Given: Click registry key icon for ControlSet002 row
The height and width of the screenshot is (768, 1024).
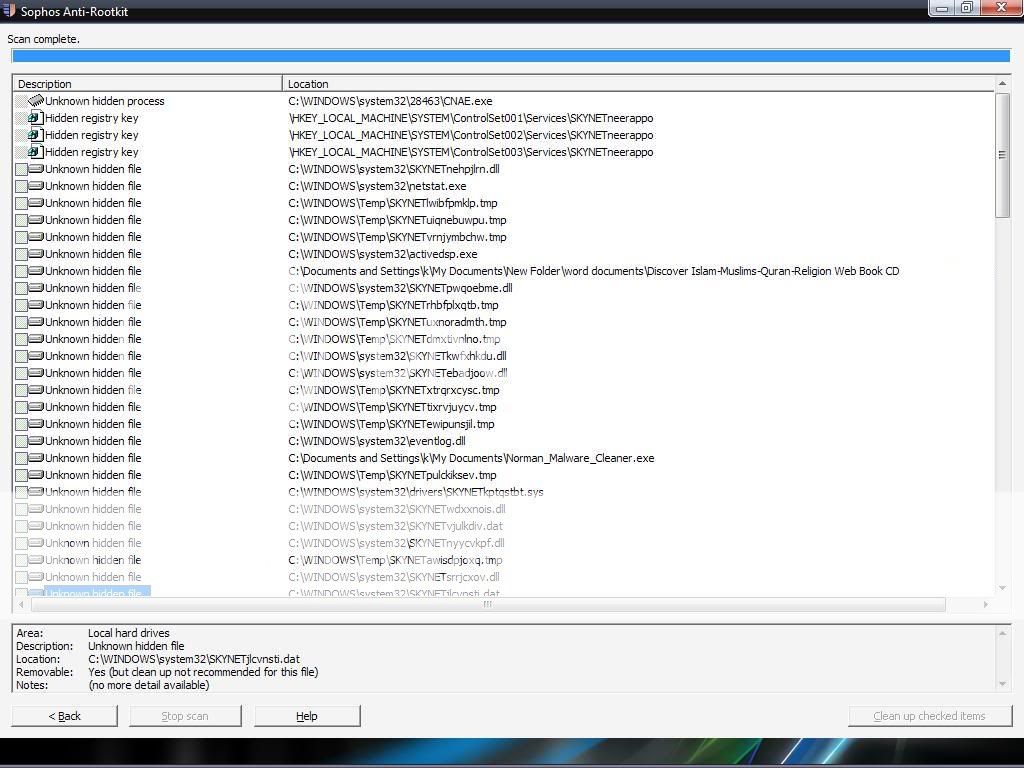Looking at the screenshot, I should [35, 135].
